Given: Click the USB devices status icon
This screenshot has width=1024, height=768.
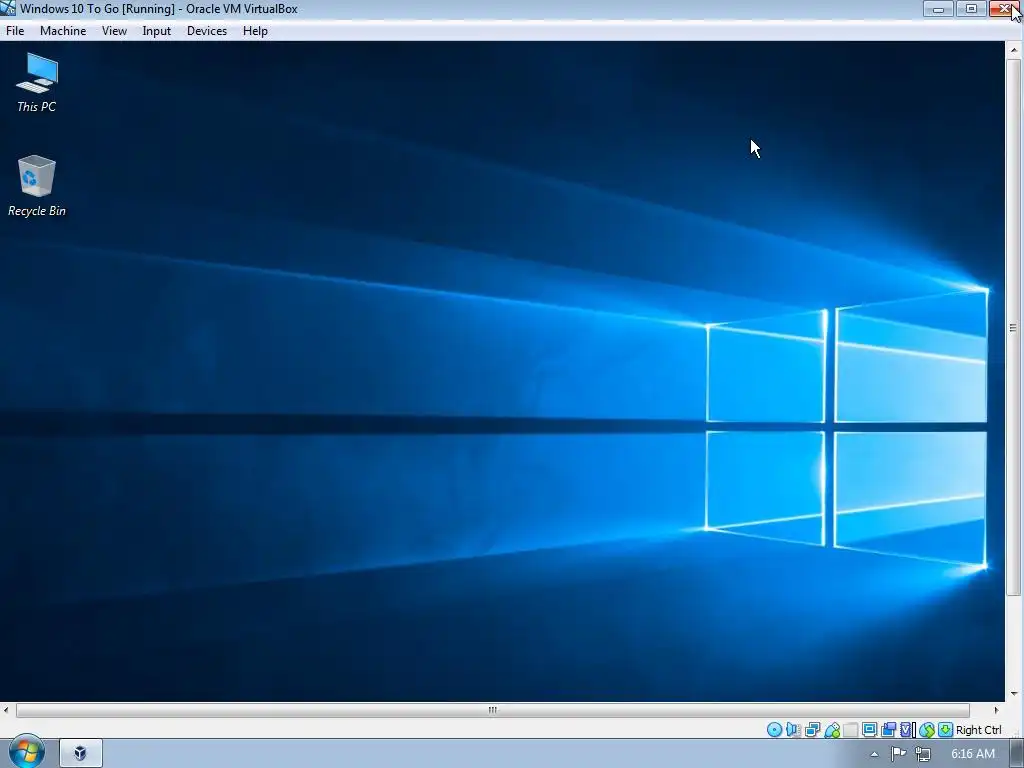Looking at the screenshot, I should click(x=832, y=729).
